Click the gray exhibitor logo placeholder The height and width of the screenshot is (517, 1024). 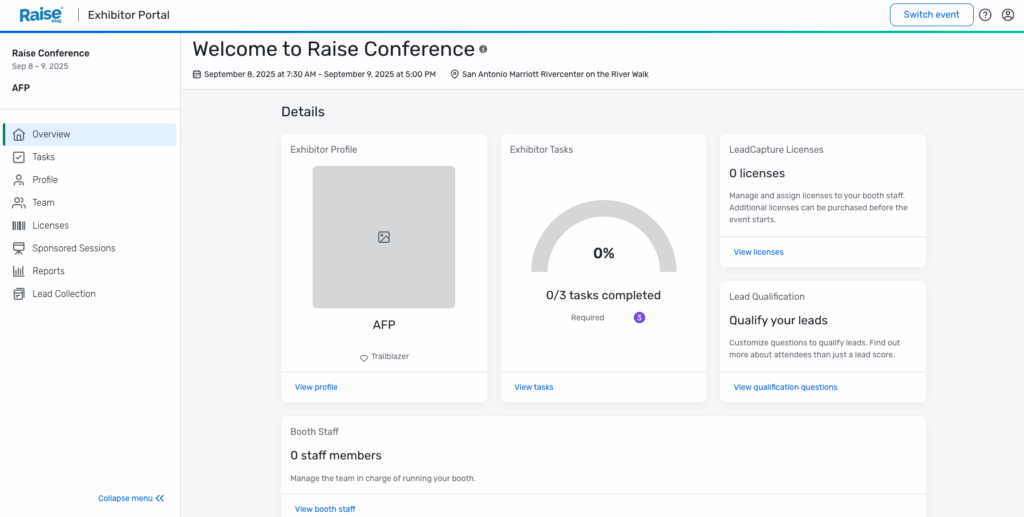(384, 237)
